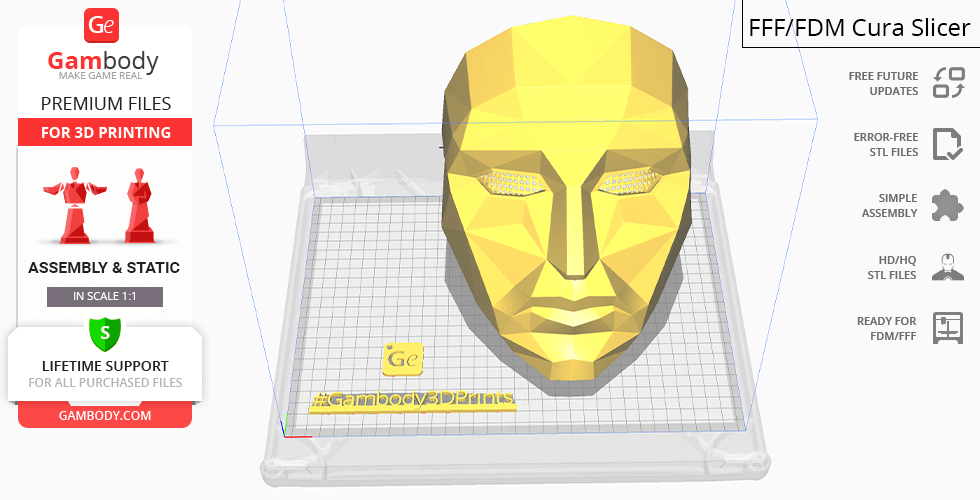This screenshot has width=980, height=500.
Task: Click the PREMIUM FILES heading
Action: coord(106,103)
